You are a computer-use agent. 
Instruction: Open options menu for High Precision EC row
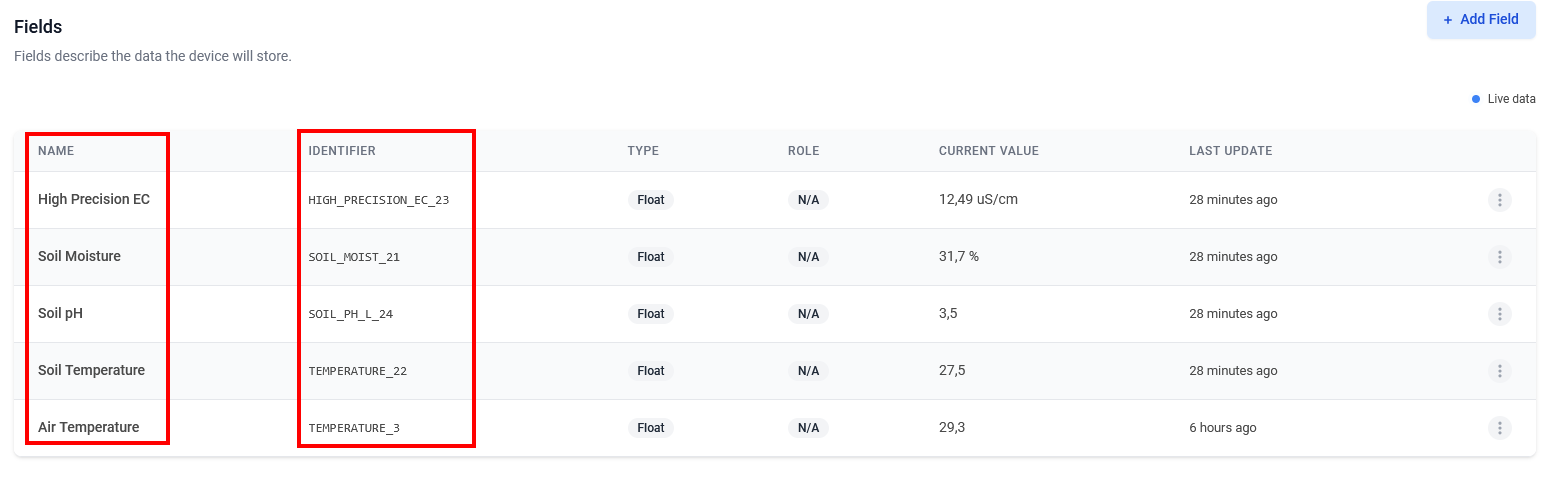point(1499,200)
